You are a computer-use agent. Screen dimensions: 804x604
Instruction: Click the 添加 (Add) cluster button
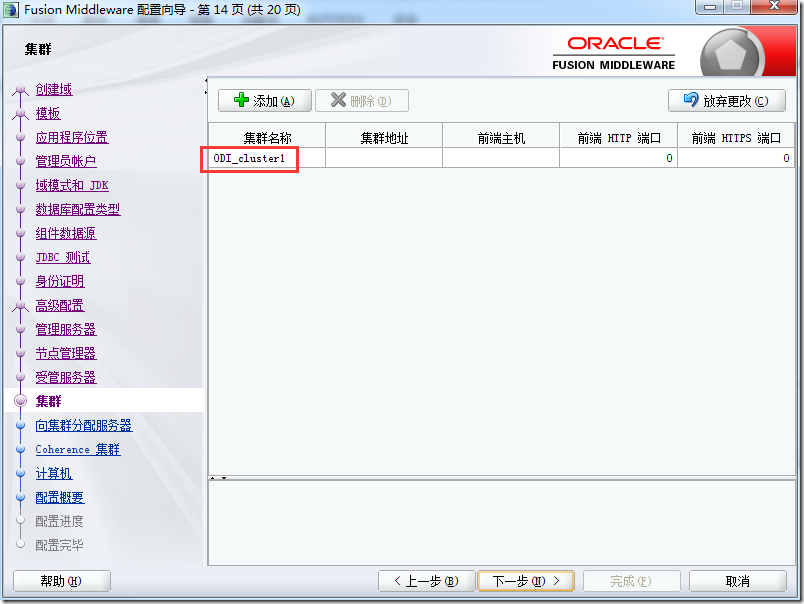click(x=265, y=100)
